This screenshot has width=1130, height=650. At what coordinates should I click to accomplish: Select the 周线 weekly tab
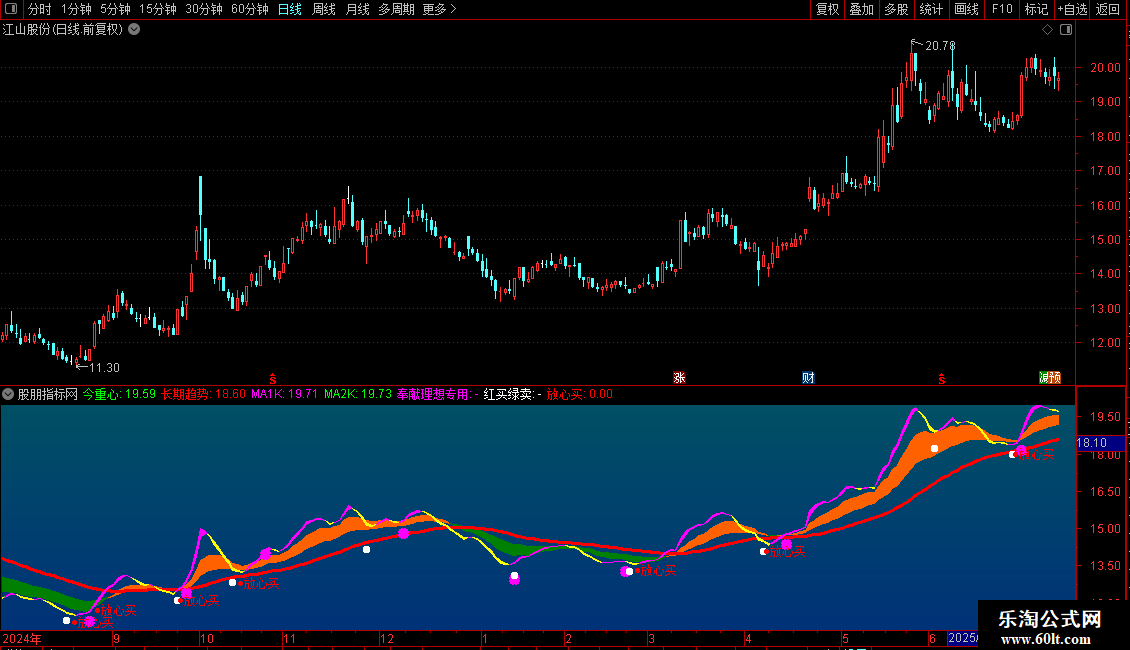(324, 9)
